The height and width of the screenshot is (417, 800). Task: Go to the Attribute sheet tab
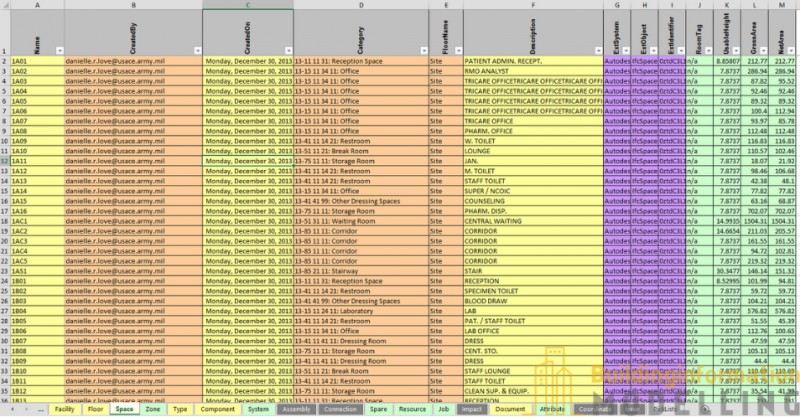point(553,409)
